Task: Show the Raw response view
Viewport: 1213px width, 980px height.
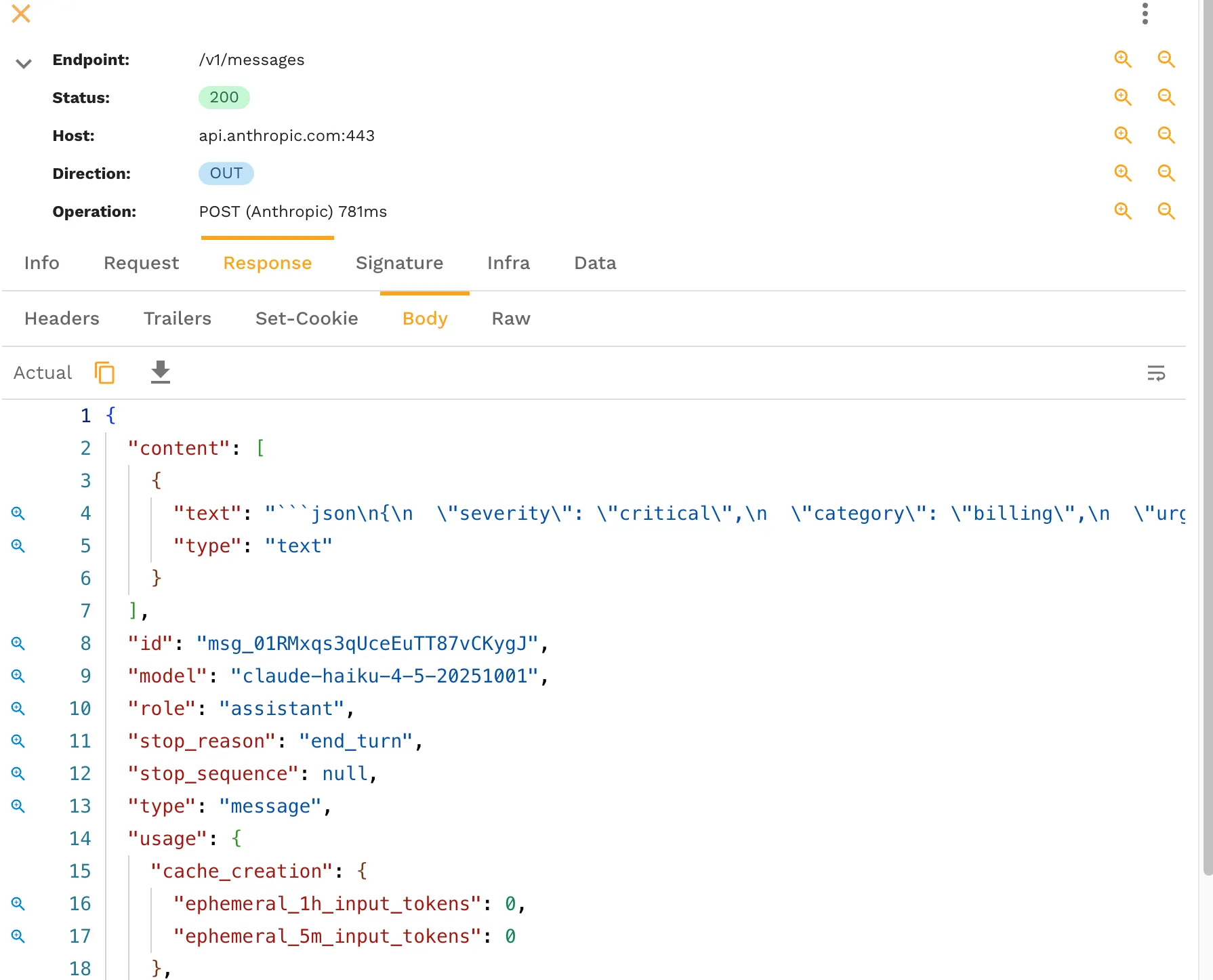Action: tap(510, 319)
